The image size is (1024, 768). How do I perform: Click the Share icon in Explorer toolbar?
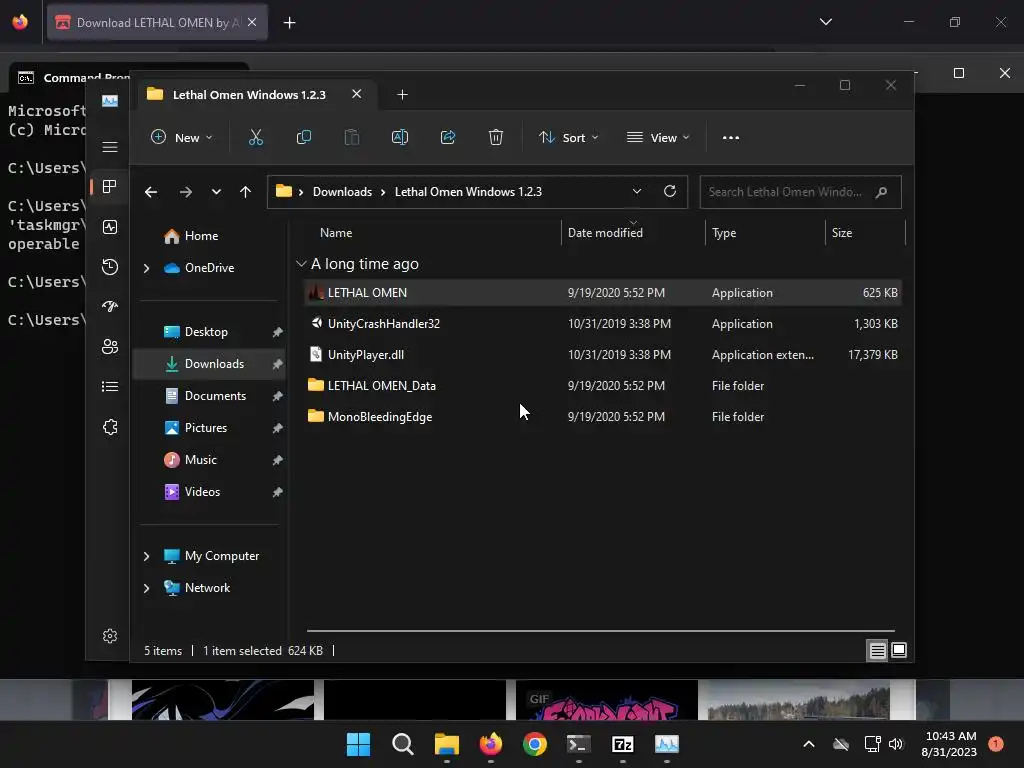coord(448,137)
